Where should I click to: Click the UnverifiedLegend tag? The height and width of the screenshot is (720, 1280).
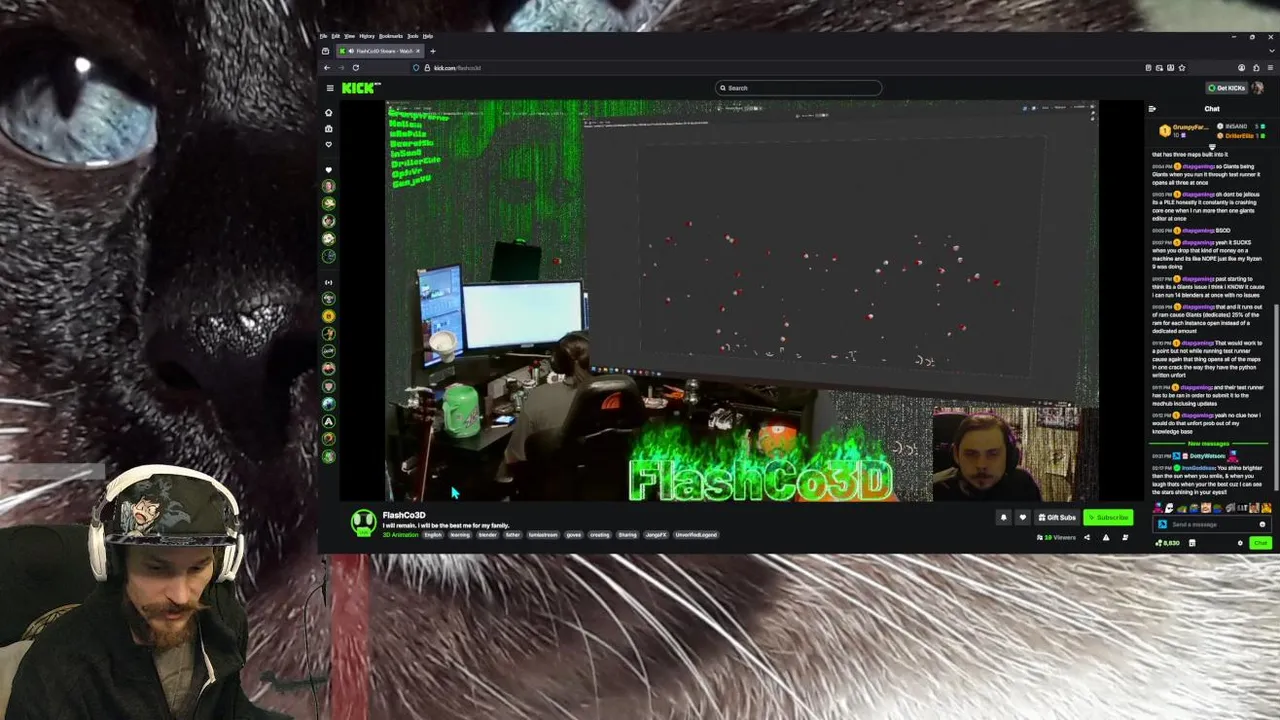coord(696,535)
